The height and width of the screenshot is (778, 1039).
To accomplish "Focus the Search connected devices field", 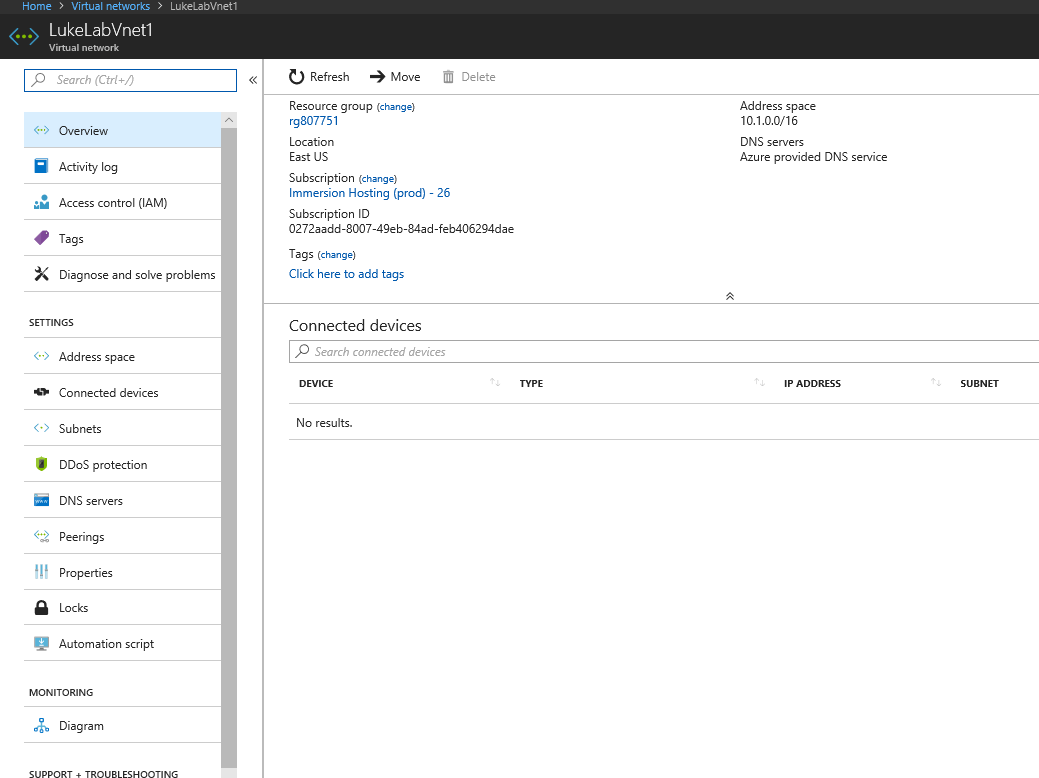I will (664, 351).
